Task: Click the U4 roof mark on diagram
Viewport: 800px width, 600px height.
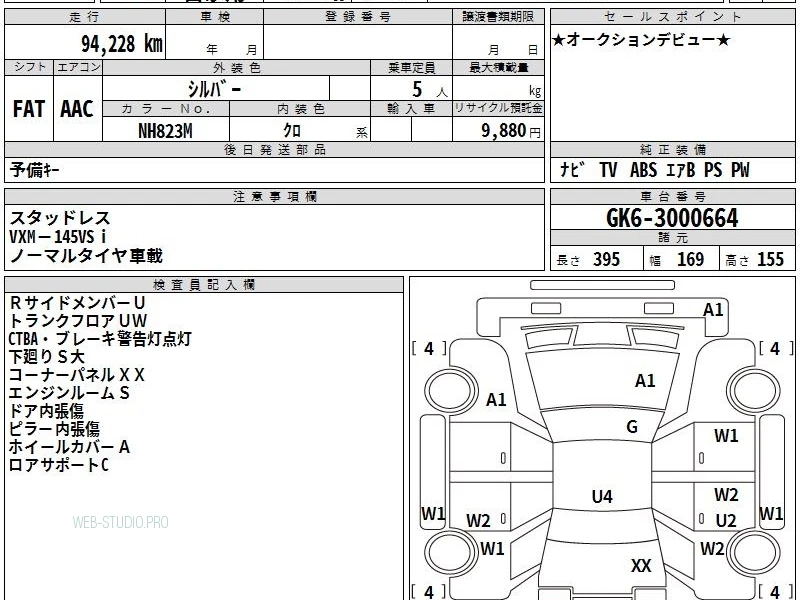Action: [602, 496]
